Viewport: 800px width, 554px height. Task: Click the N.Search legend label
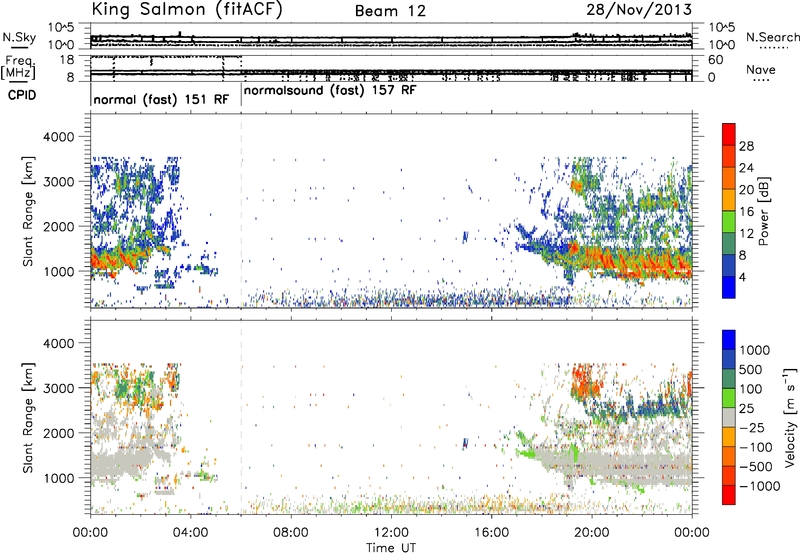[772, 37]
